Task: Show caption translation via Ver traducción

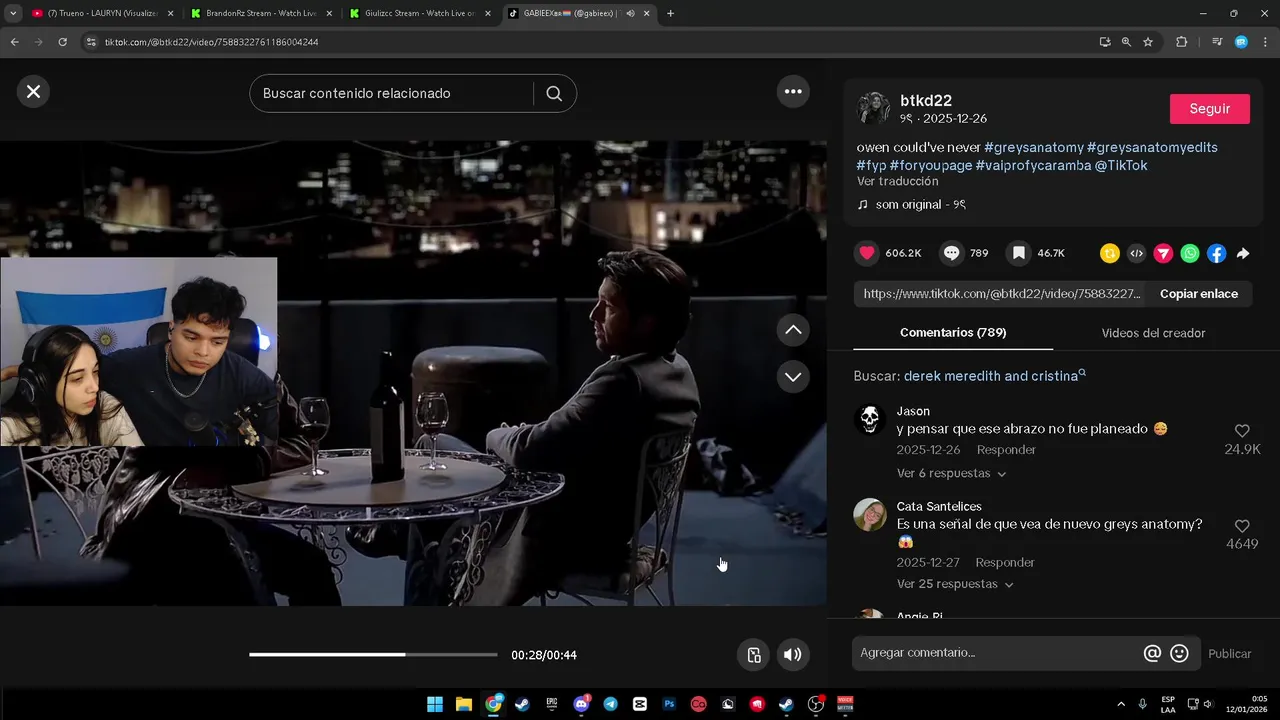Action: tap(898, 182)
